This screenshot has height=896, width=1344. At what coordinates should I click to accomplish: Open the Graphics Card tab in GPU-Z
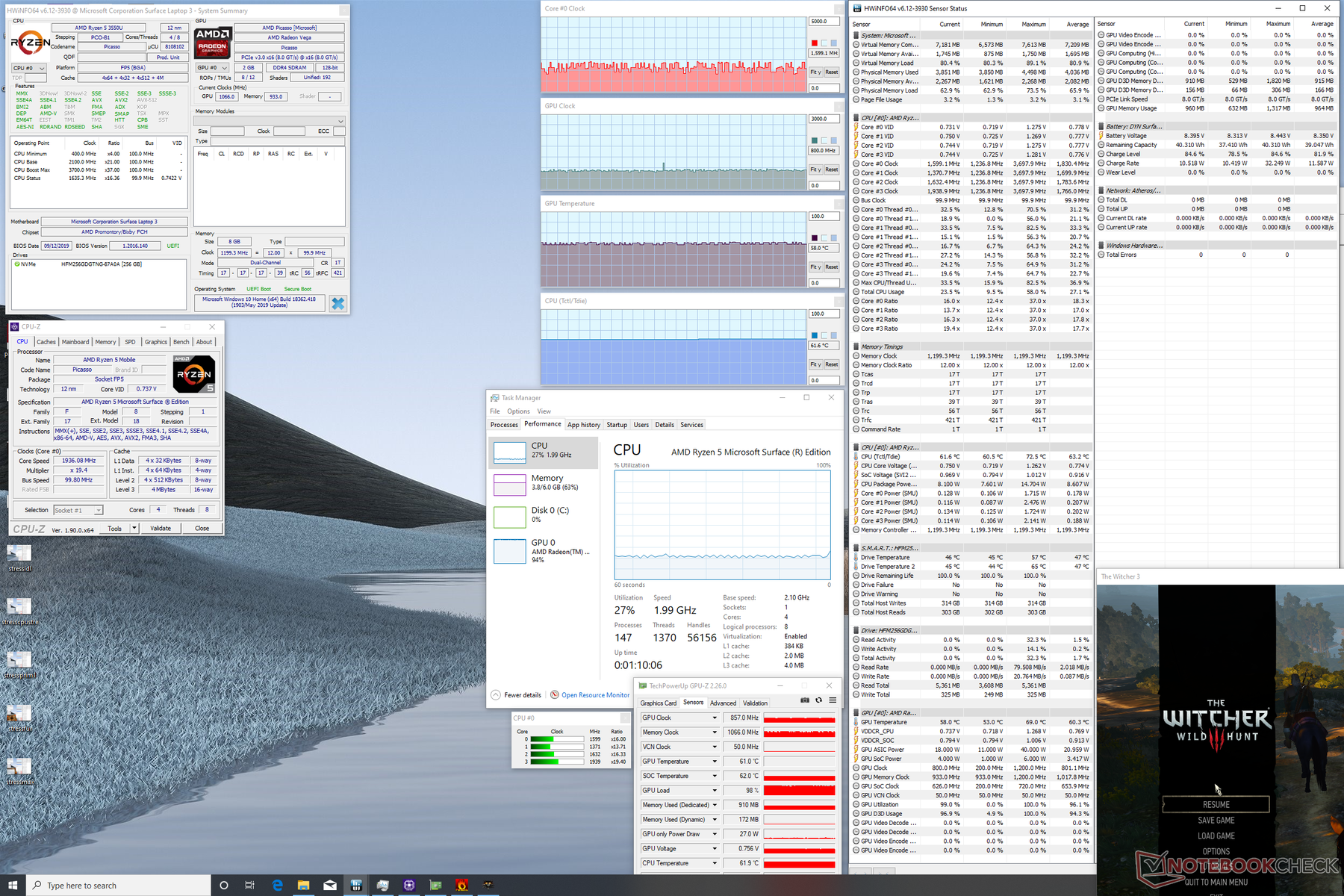coord(659,703)
